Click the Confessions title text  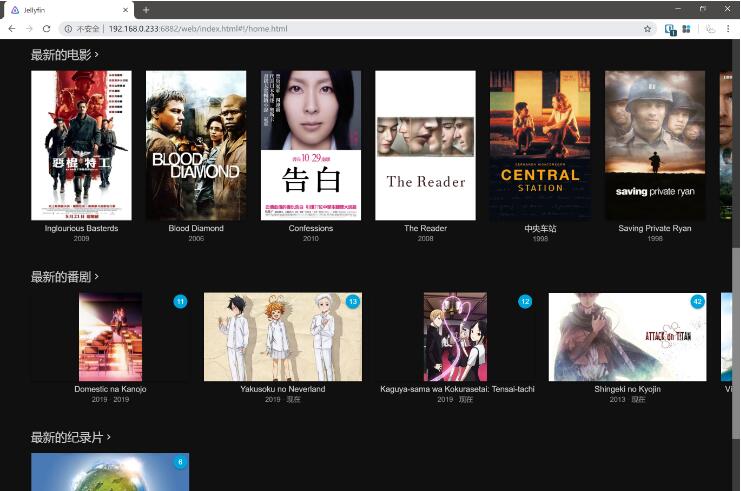(311, 228)
